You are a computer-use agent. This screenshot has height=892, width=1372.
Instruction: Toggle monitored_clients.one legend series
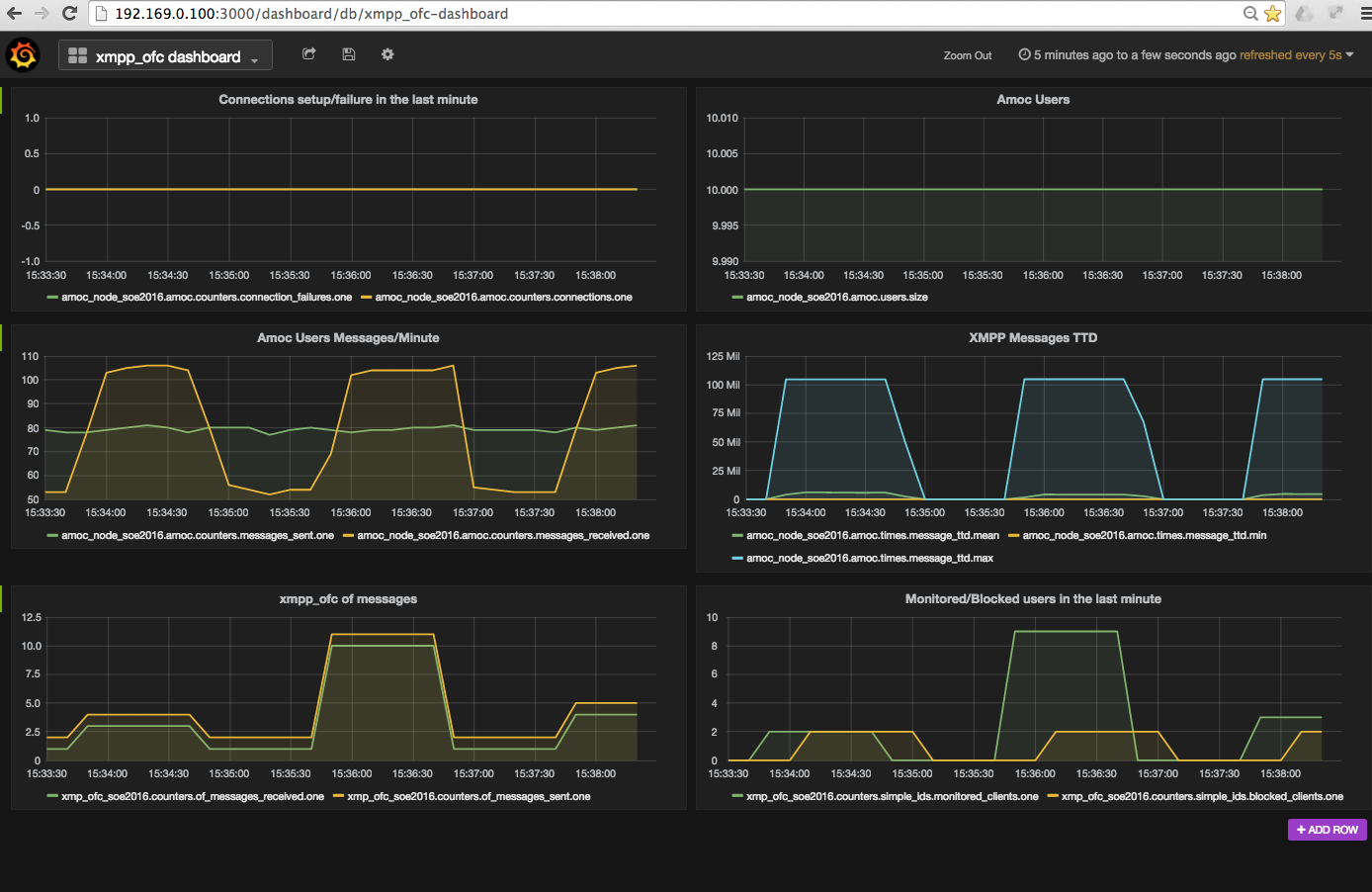pyautogui.click(x=893, y=797)
